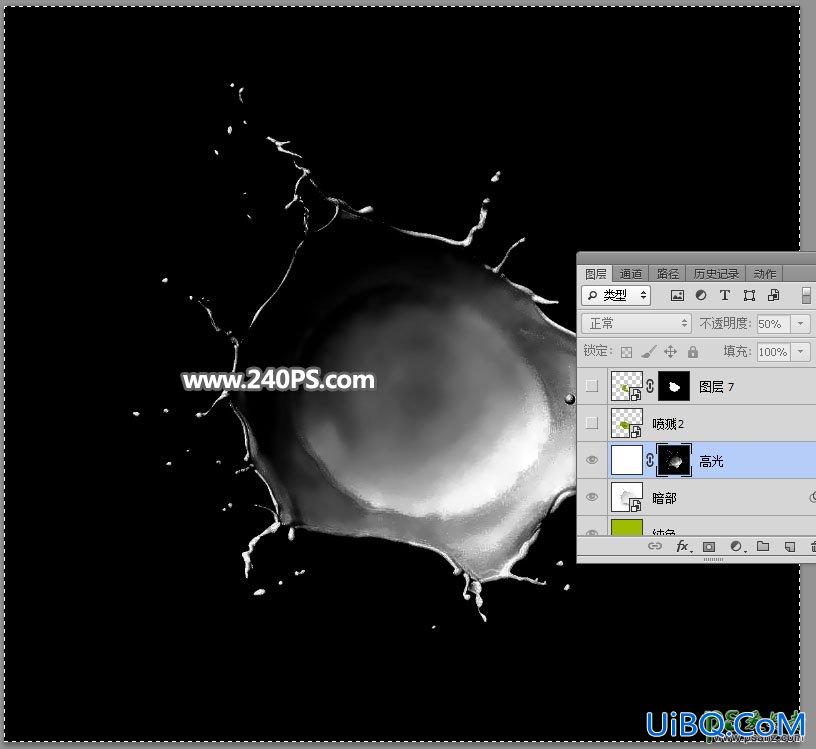
Task: Switch to the 动作 tab
Action: 764,274
